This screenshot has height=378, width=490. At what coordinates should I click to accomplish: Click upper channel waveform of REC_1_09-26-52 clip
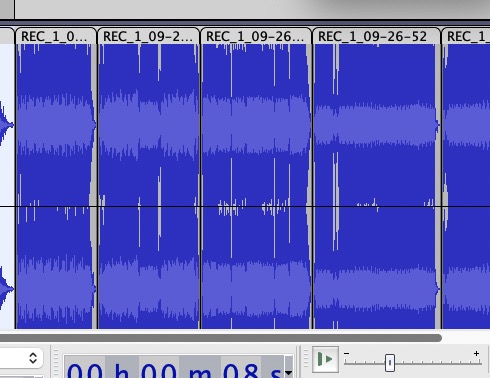click(376, 125)
